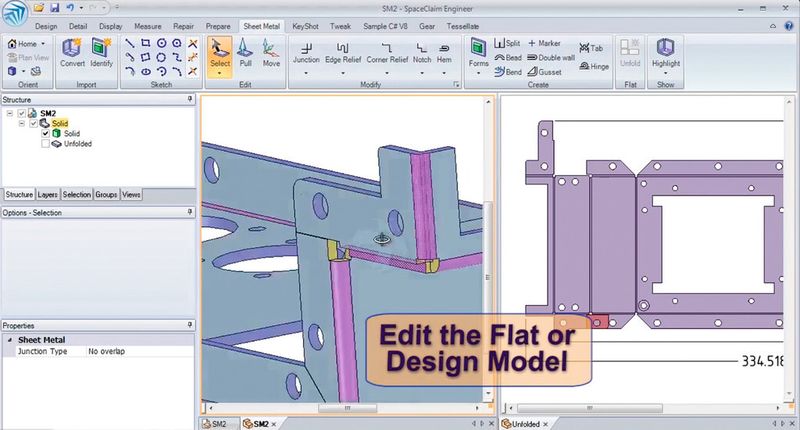Screen dimensions: 800x430
Task: Click the Help question mark icon
Action: pyautogui.click(x=790, y=26)
